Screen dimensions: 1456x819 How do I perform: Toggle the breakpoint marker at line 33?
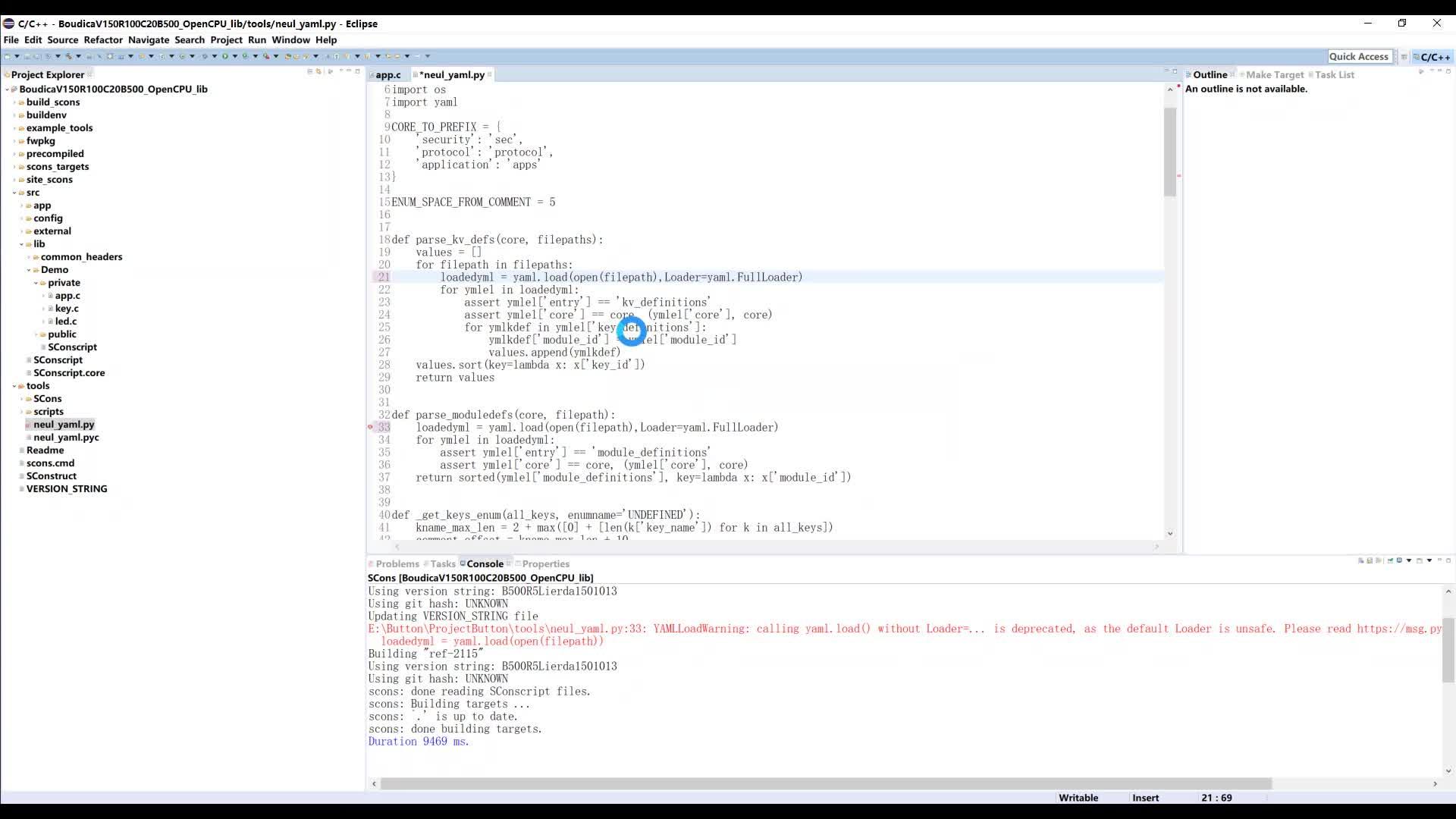coord(371,427)
